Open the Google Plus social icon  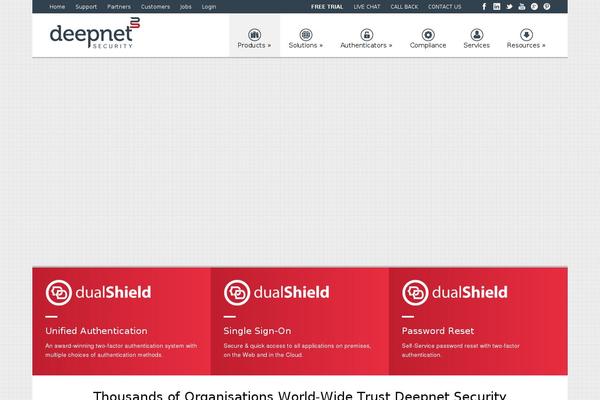pyautogui.click(x=535, y=7)
